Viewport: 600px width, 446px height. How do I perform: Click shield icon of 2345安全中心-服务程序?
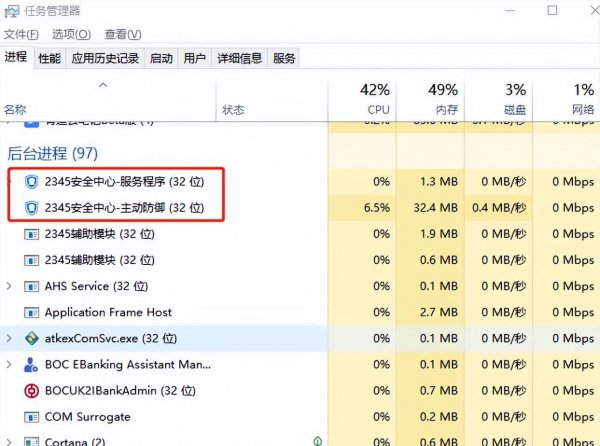click(31, 182)
